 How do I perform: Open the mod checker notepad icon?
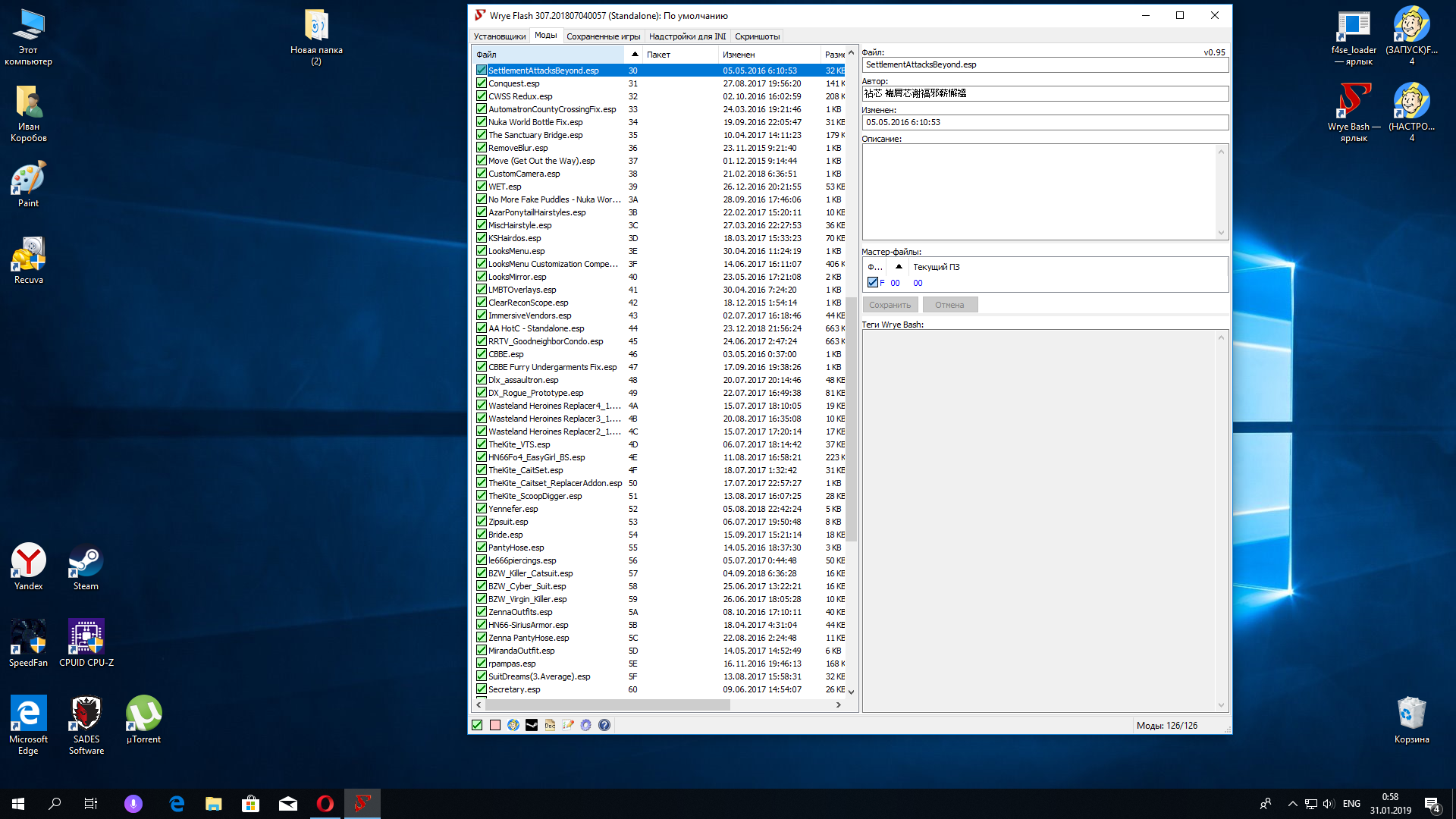[x=568, y=725]
